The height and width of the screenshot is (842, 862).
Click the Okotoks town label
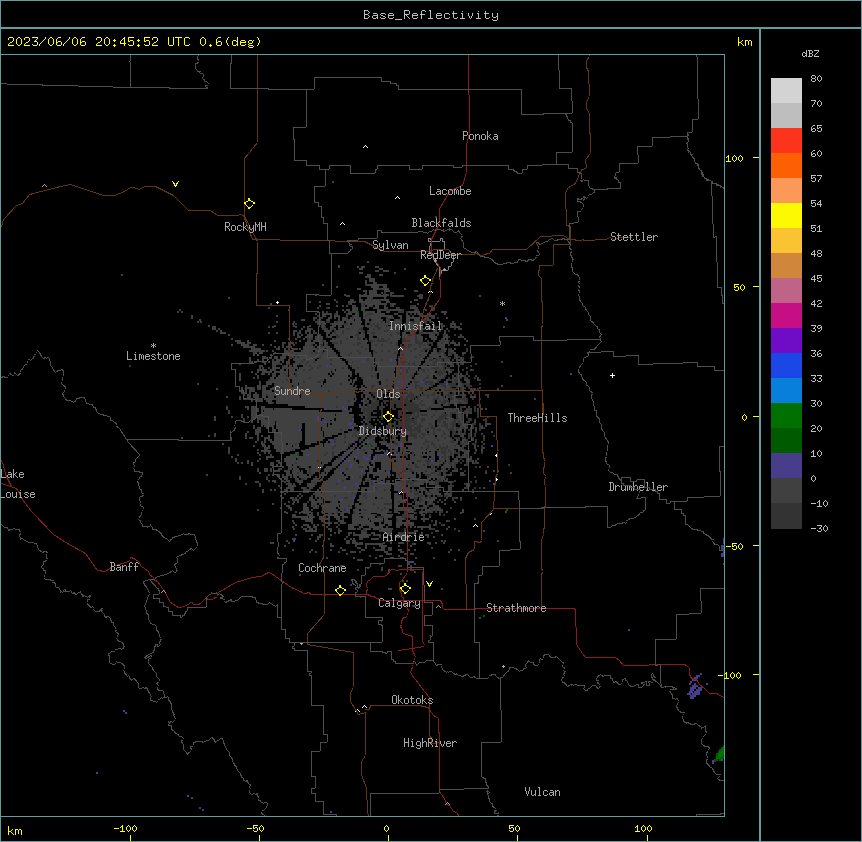tap(412, 700)
